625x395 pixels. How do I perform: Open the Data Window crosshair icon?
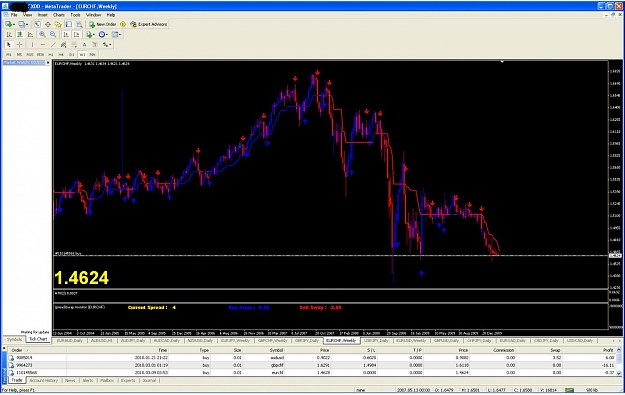tap(48, 24)
